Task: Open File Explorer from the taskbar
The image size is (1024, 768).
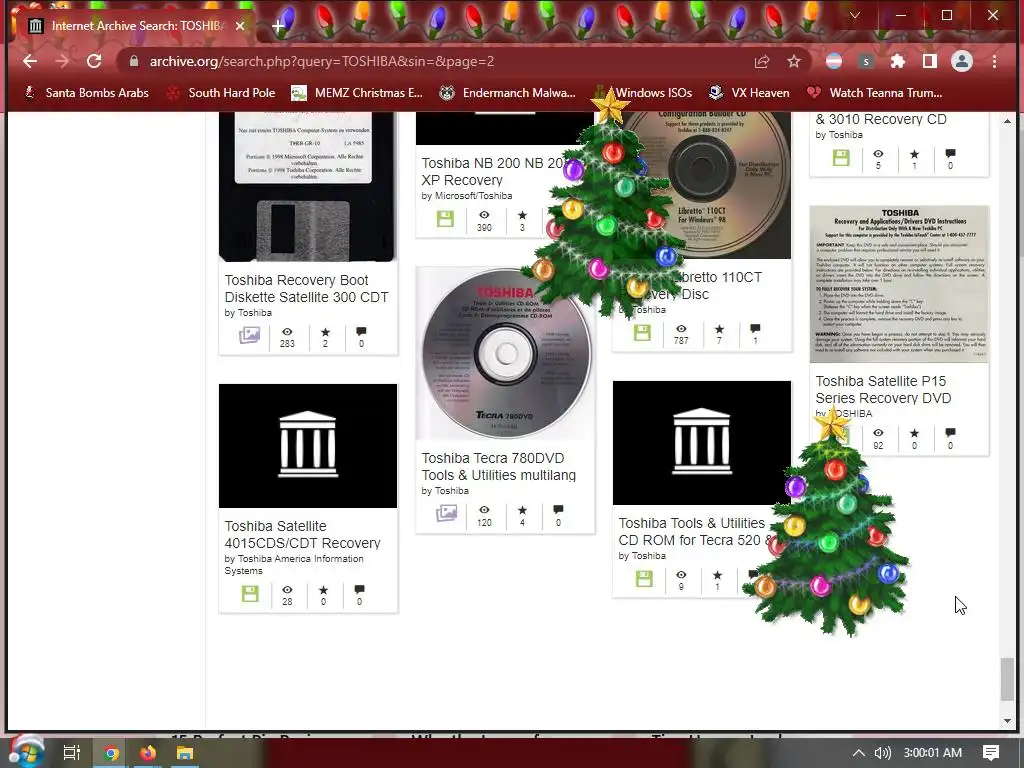Action: (185, 752)
